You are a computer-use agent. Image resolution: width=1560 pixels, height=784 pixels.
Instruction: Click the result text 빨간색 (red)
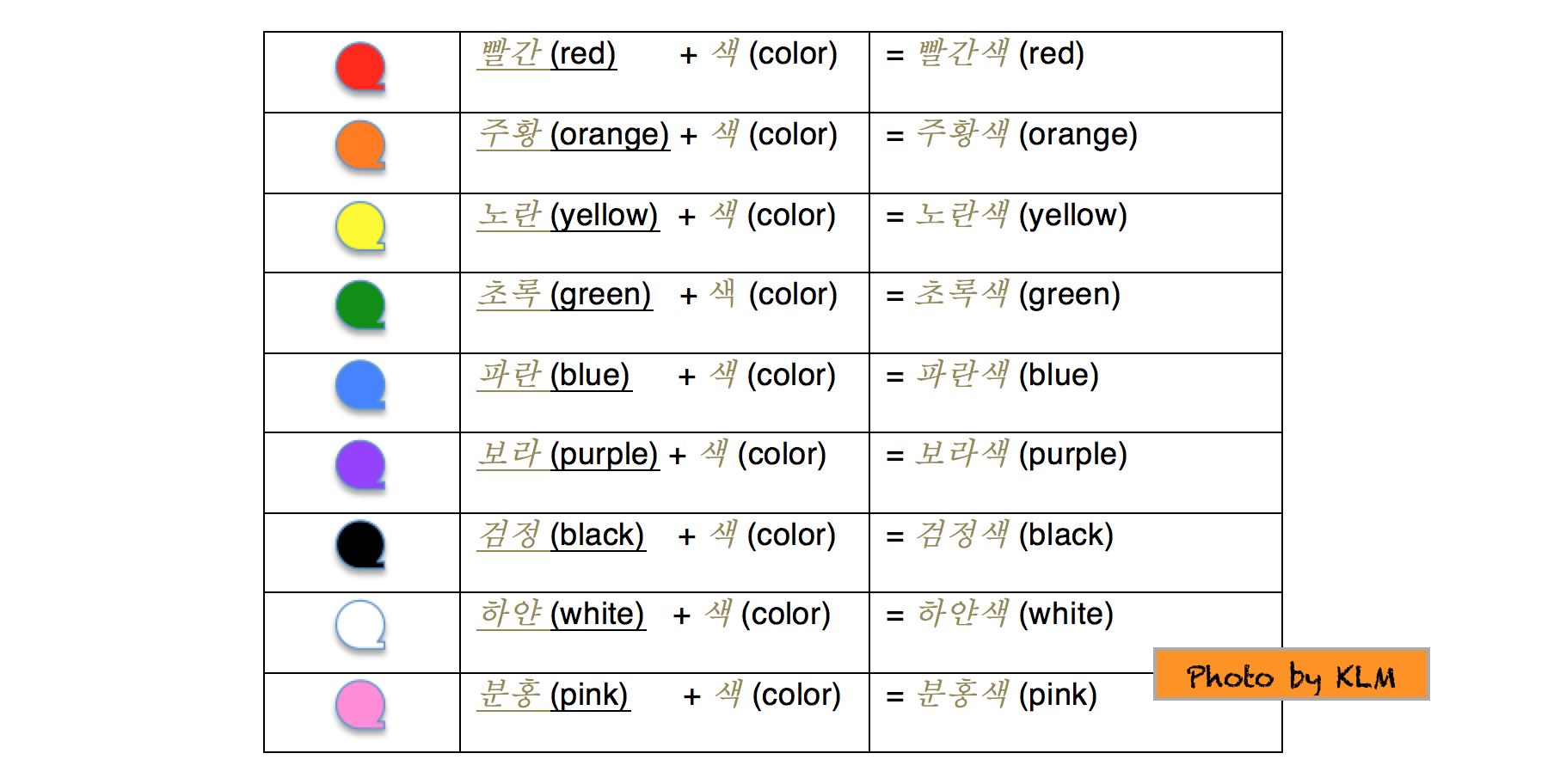point(1001,54)
